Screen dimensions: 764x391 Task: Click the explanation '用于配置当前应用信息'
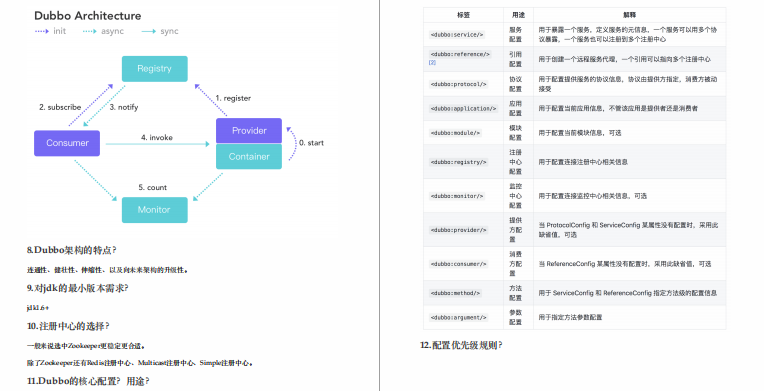pyautogui.click(x=618, y=108)
